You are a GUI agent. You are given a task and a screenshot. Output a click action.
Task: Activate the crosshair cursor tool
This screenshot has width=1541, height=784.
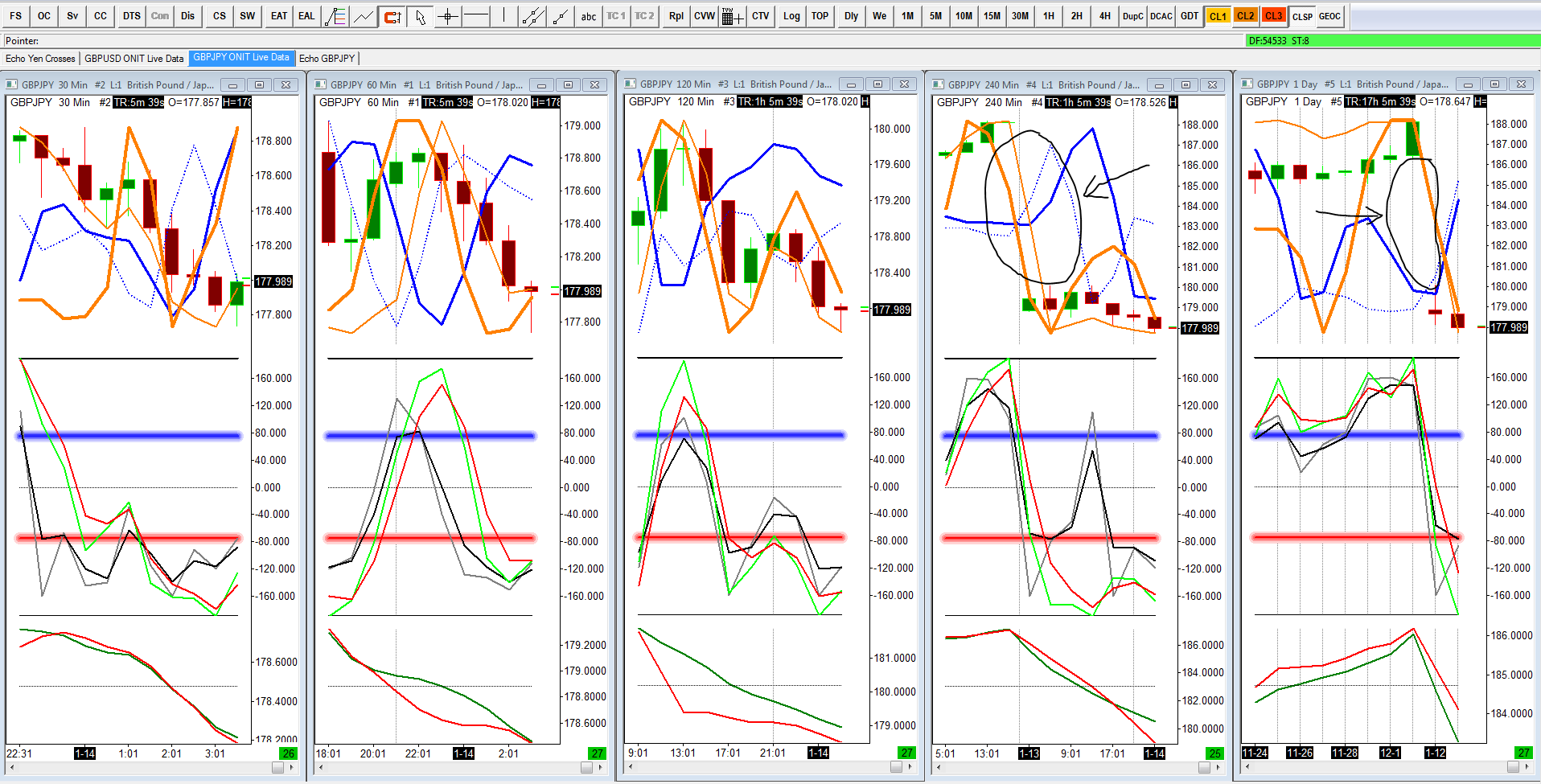click(448, 16)
